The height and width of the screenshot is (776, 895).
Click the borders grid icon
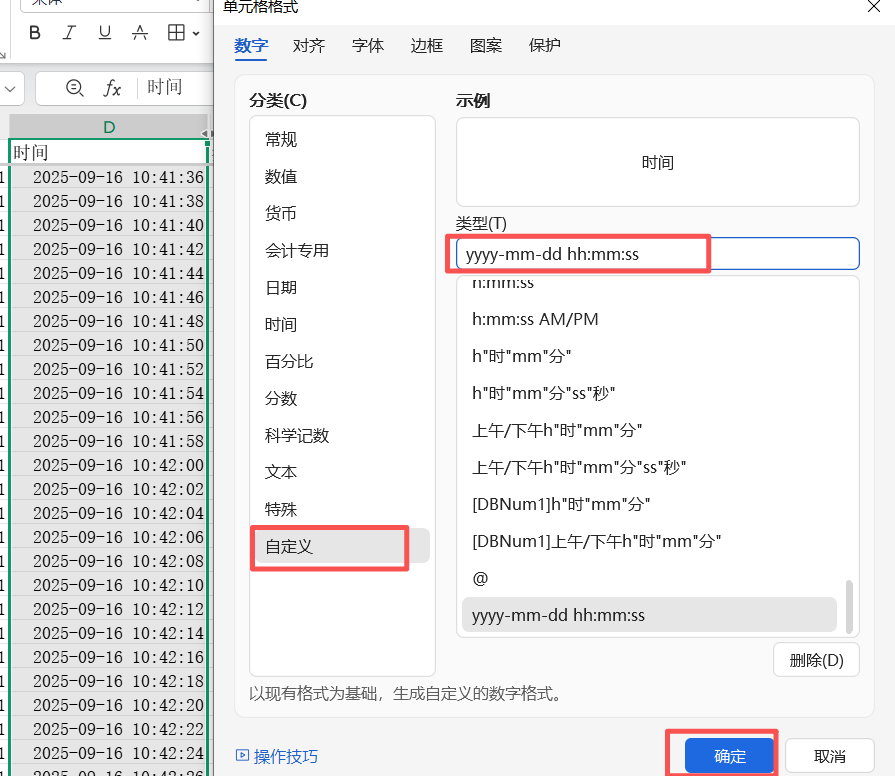[x=176, y=33]
